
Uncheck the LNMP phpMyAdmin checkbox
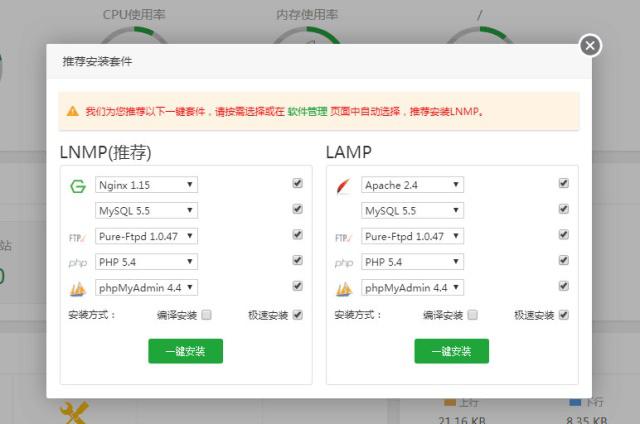pyautogui.click(x=298, y=286)
